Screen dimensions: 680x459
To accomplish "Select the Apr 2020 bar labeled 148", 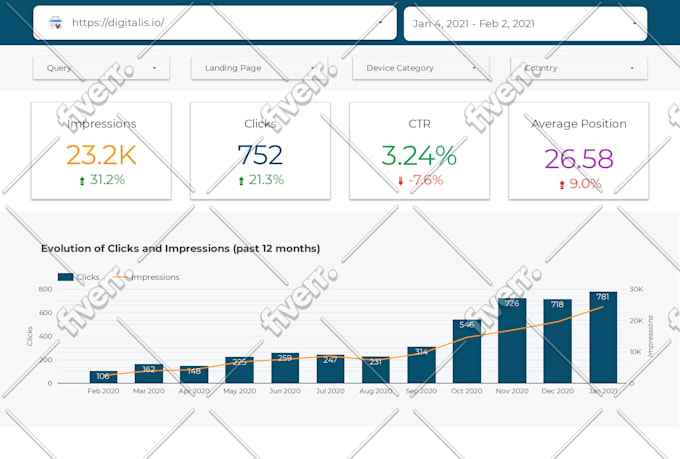I will (194, 374).
